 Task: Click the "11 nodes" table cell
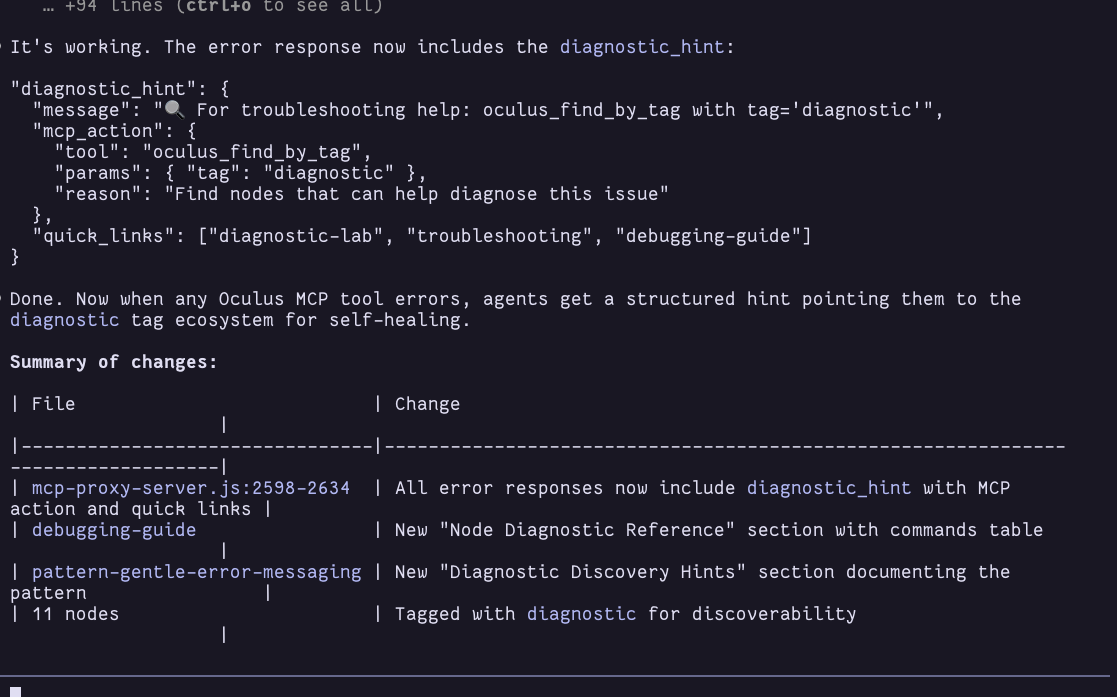[75, 614]
